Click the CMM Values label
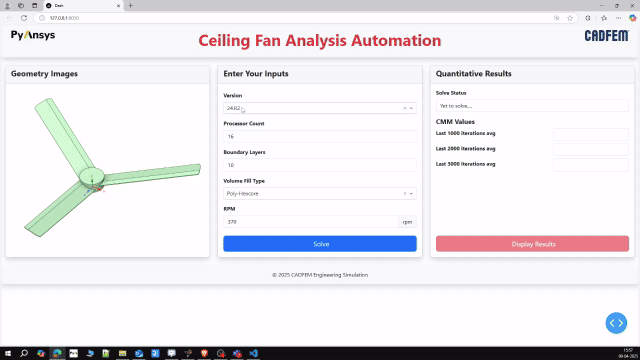This screenshot has height=360, width=640. (x=455, y=122)
